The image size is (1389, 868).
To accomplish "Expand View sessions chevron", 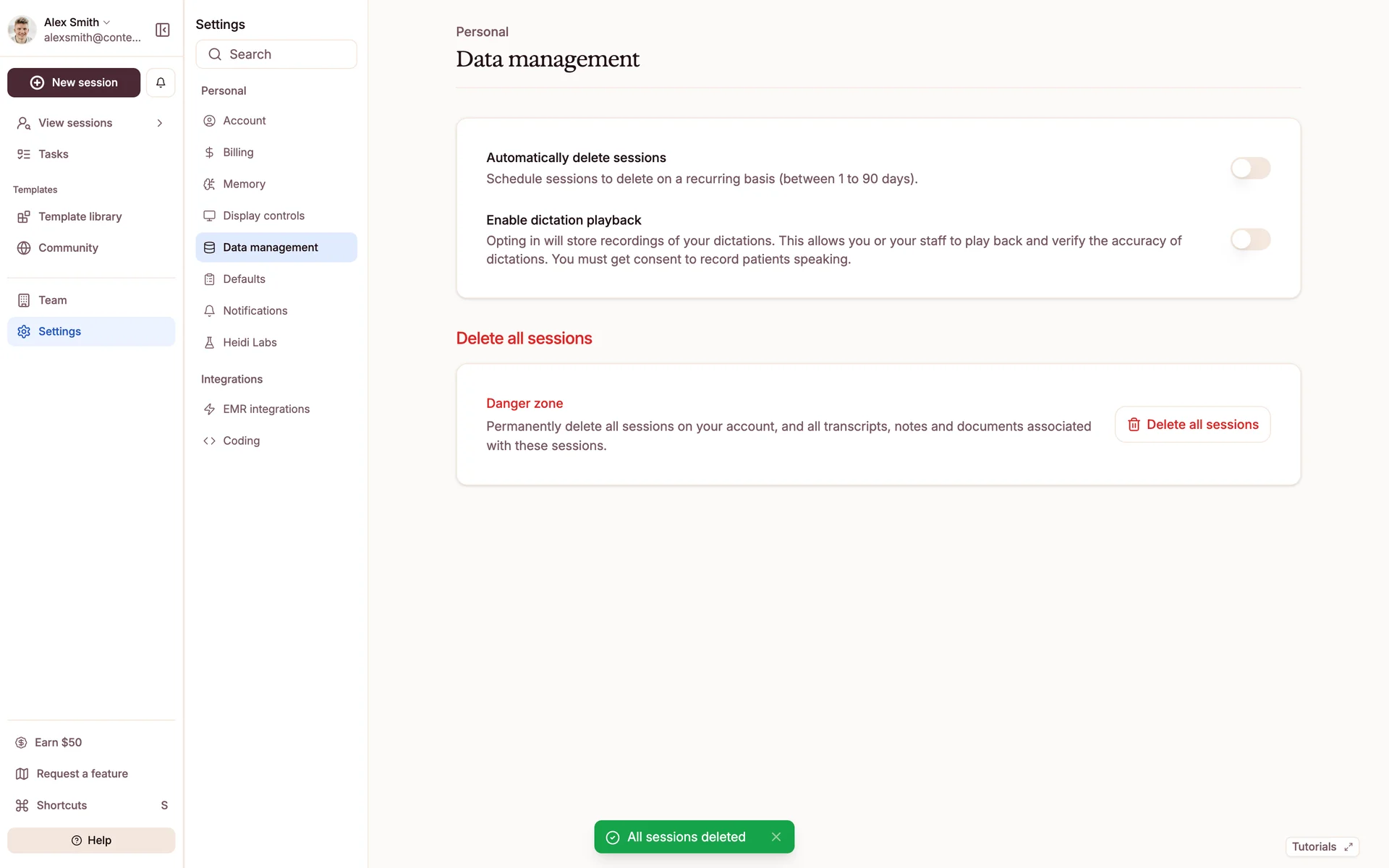I will coord(160,123).
